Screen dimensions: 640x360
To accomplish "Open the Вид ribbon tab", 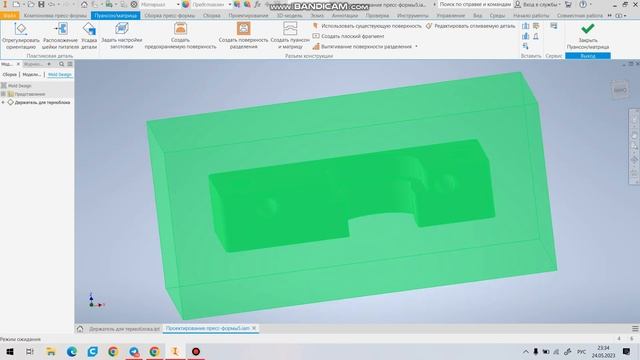I will pos(477,16).
